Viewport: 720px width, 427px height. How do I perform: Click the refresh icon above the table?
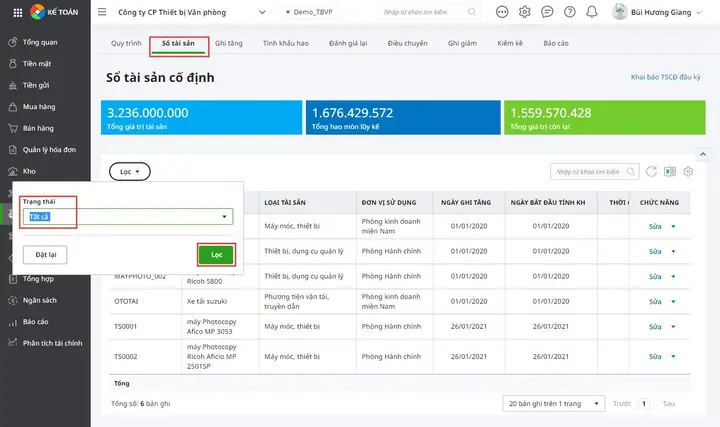coord(652,172)
